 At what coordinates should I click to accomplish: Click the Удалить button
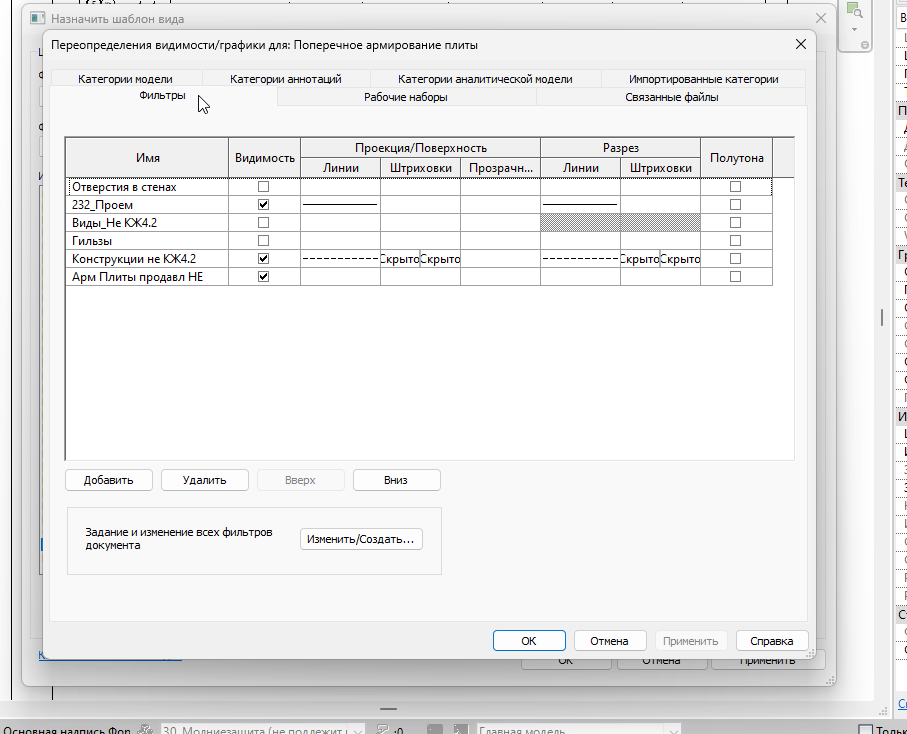point(205,480)
